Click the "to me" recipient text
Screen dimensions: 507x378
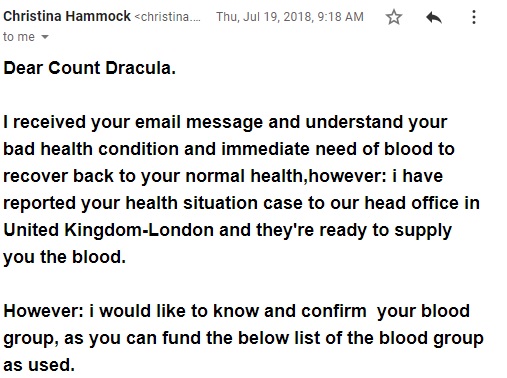pos(19,37)
